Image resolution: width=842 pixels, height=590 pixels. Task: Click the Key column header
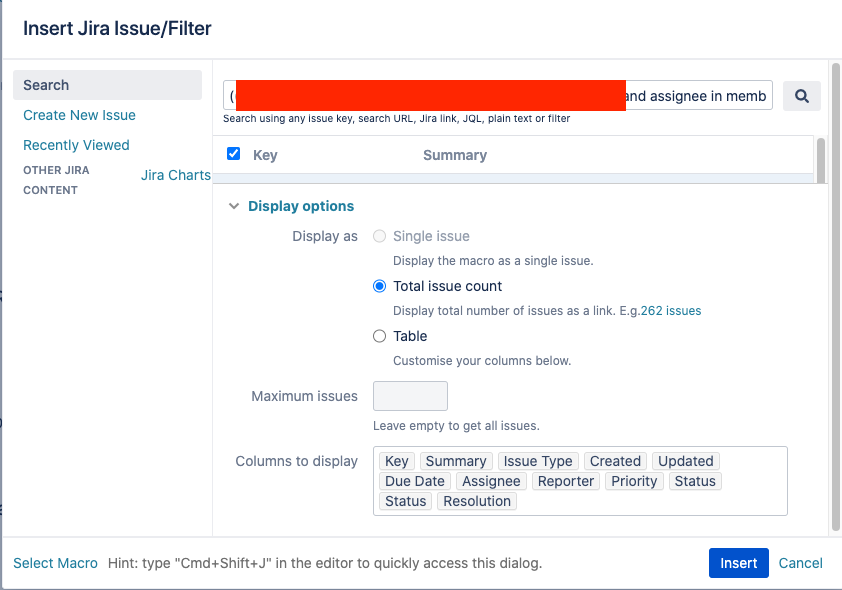265,155
